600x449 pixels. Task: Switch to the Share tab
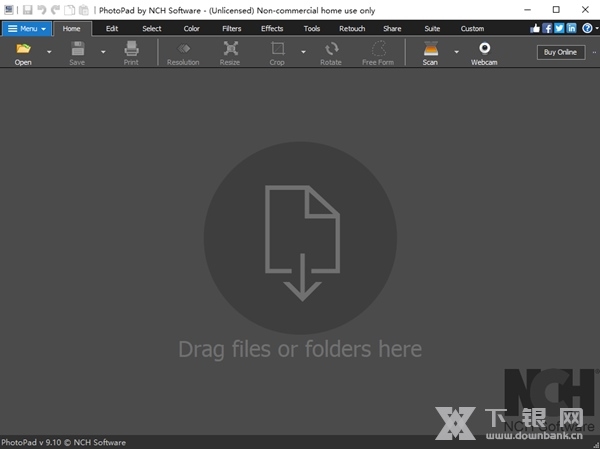pos(393,29)
